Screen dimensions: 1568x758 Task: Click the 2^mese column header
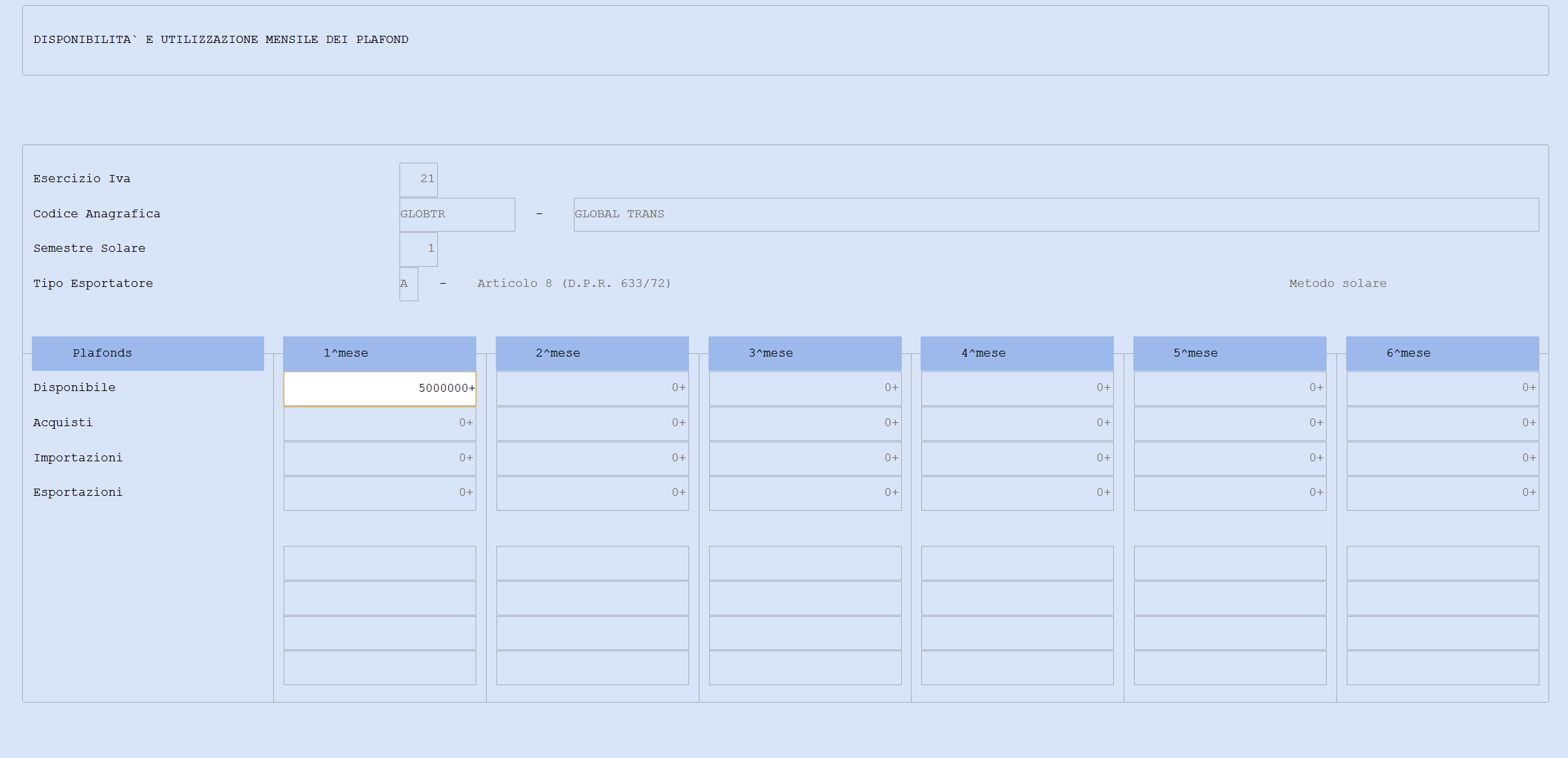pos(592,353)
